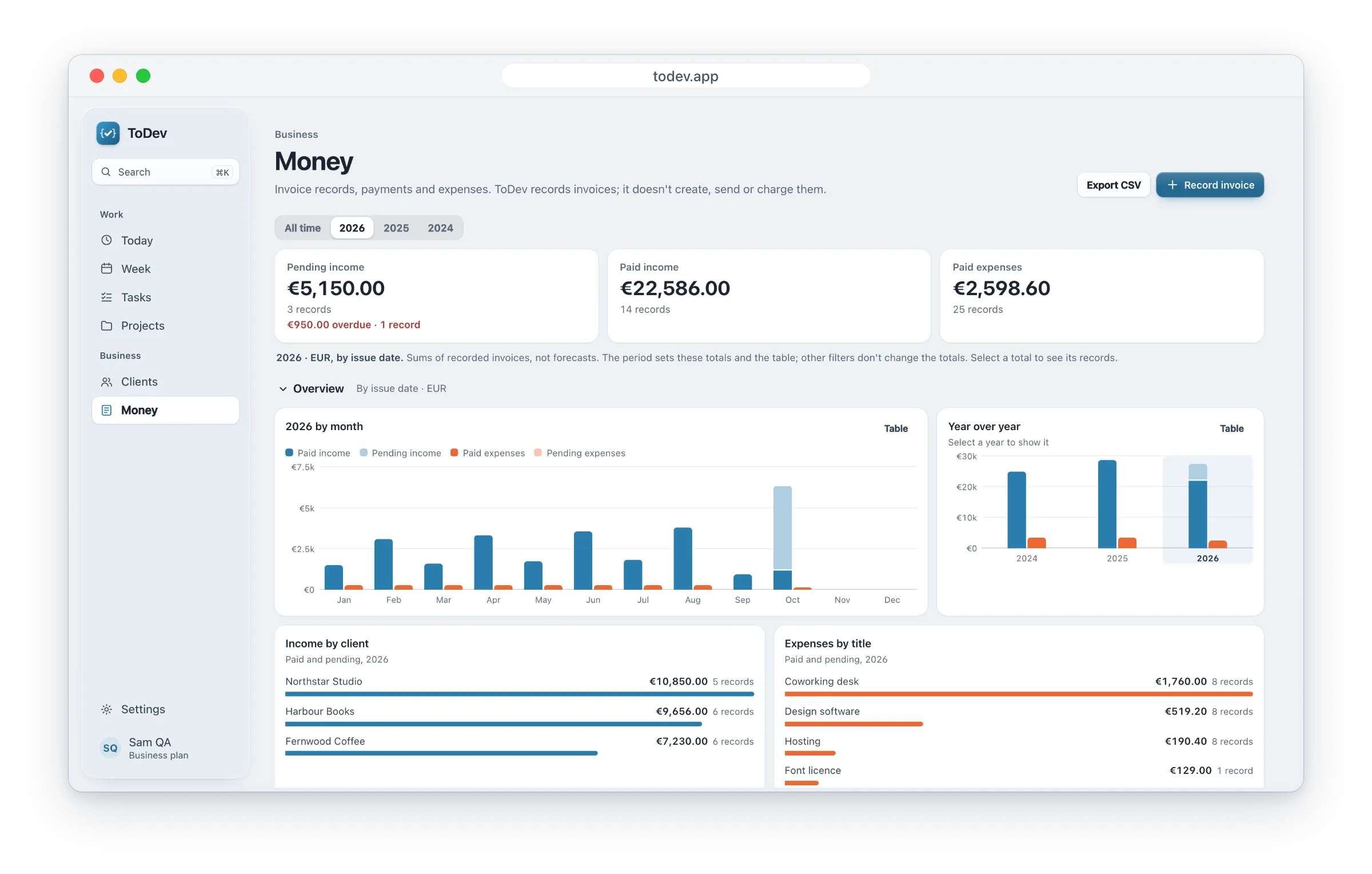Toggle Paid expenses legend swatch
This screenshot has width=1372, height=874.
tap(454, 452)
